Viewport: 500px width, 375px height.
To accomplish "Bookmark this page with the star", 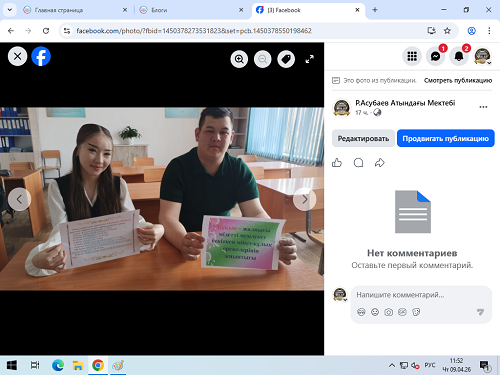I will point(447,31).
